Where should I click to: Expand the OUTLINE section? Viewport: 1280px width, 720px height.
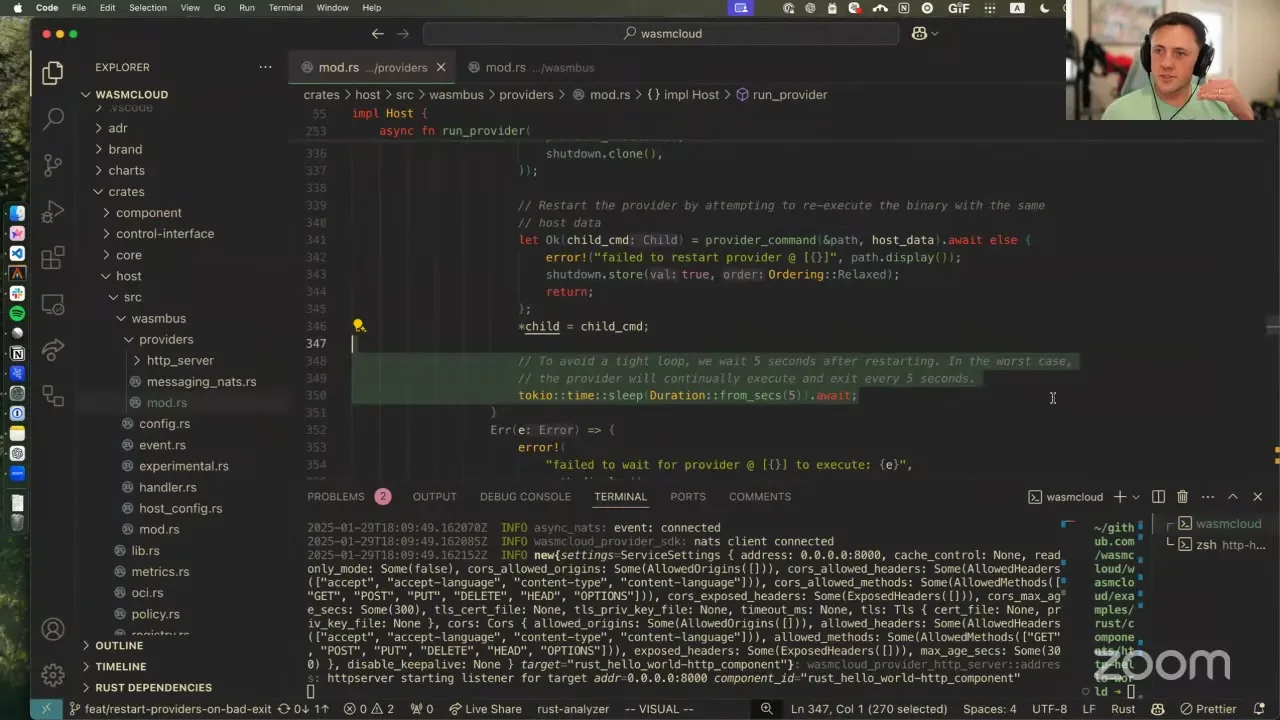119,646
